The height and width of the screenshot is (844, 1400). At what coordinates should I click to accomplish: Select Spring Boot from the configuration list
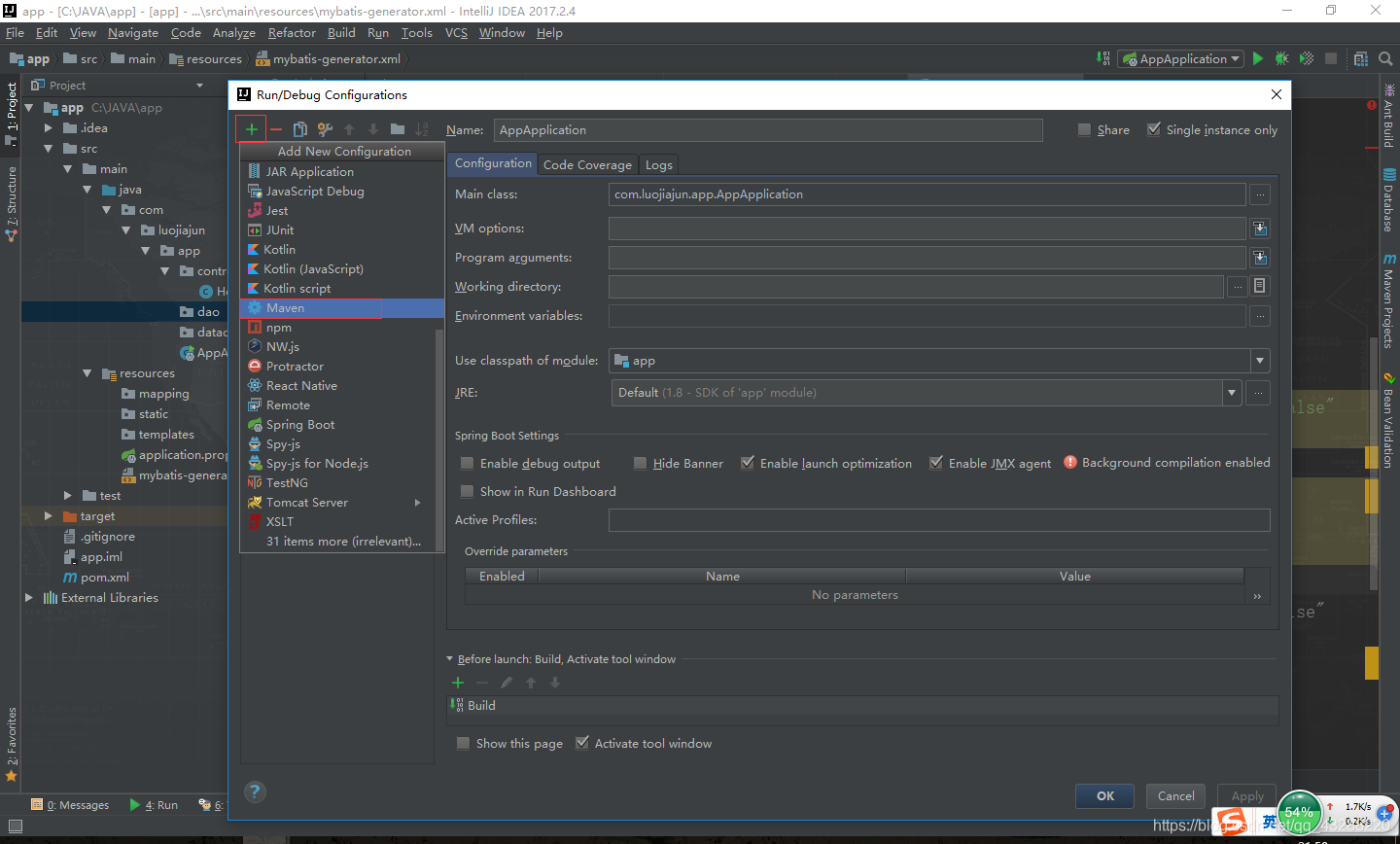pyautogui.click(x=337, y=425)
